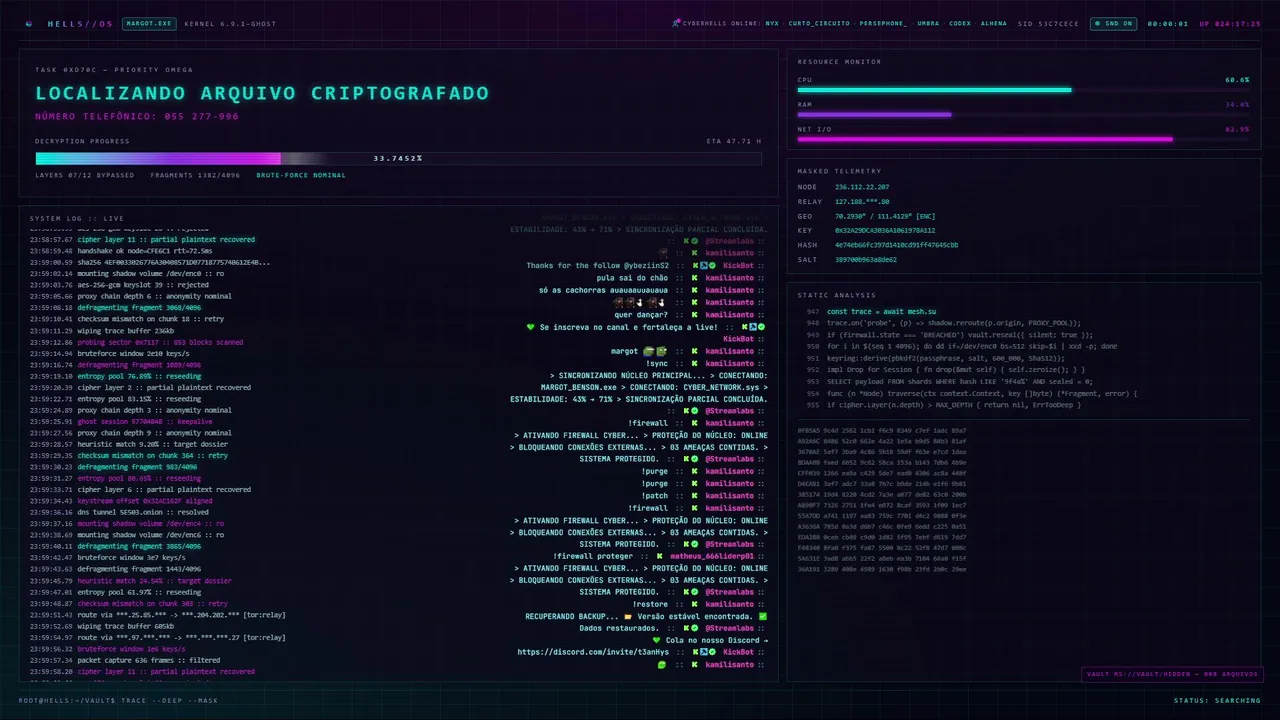Click the HELLS//OS logo icon

28,23
